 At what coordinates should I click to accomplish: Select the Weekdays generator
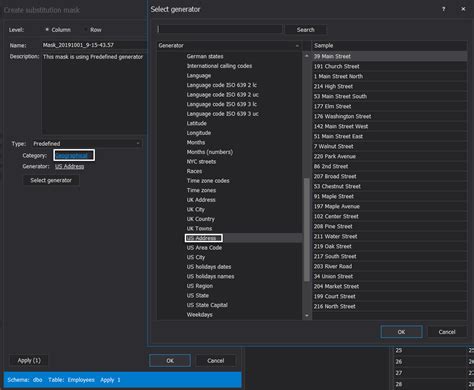coord(199,315)
